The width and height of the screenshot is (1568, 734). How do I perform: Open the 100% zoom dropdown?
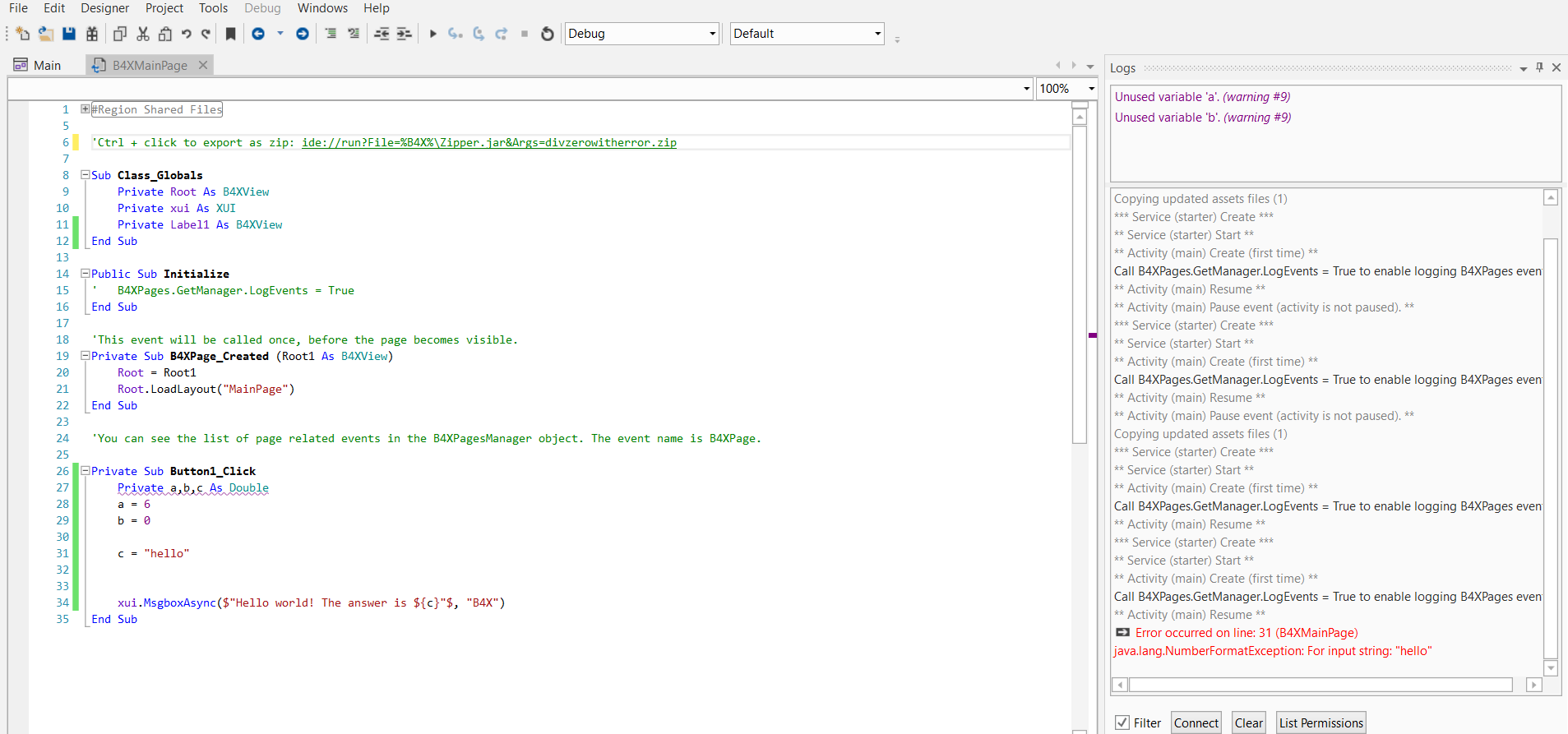pos(1091,89)
